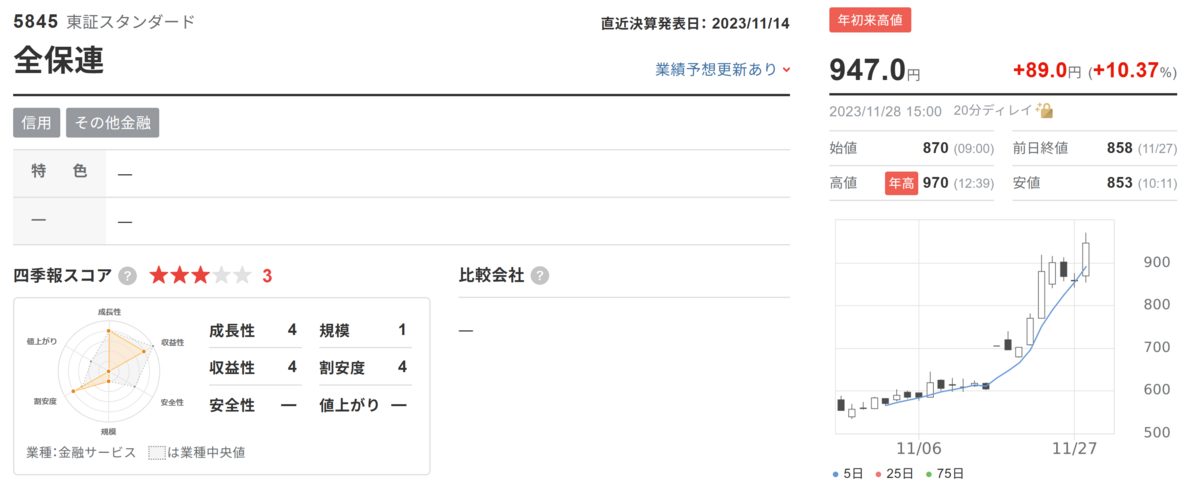Open help icon beside 四季報スコア

128,276
